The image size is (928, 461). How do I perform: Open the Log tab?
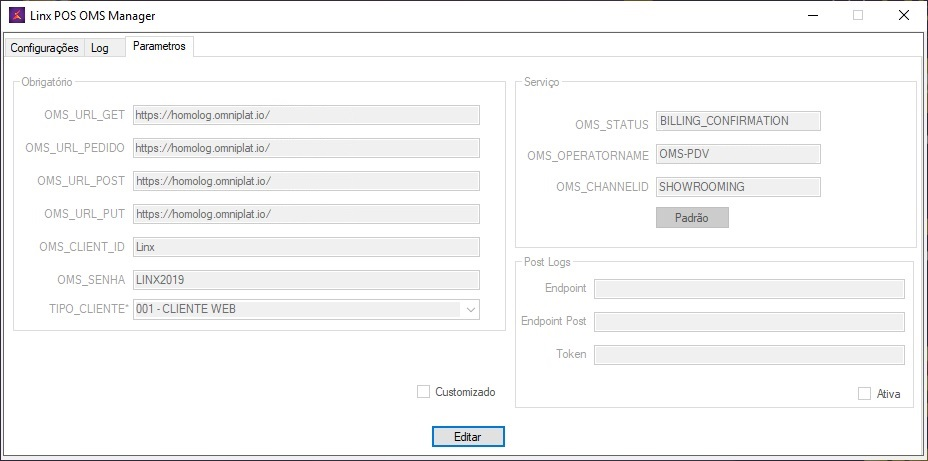(100, 47)
